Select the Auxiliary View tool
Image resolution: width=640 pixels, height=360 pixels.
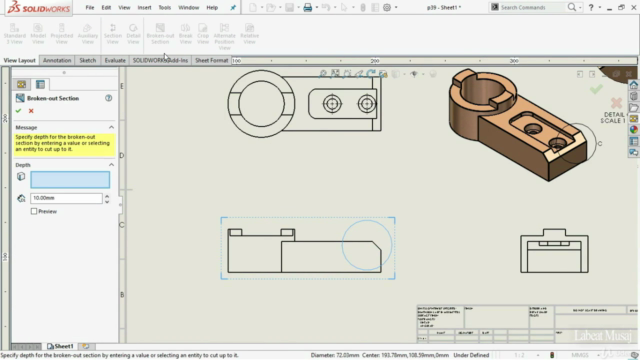click(87, 34)
